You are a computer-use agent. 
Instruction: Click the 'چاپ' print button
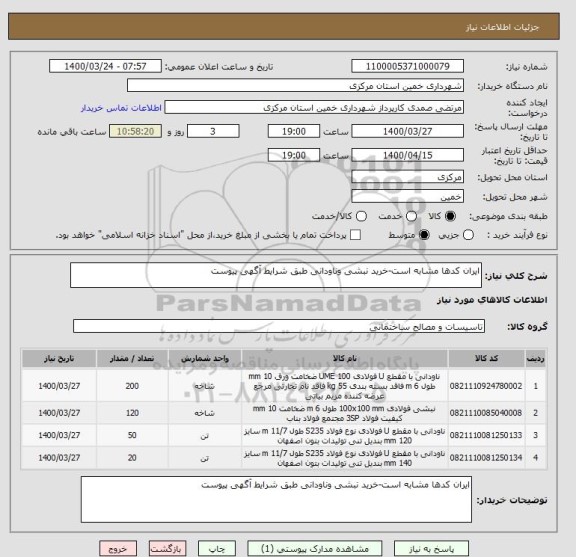pos(217,549)
